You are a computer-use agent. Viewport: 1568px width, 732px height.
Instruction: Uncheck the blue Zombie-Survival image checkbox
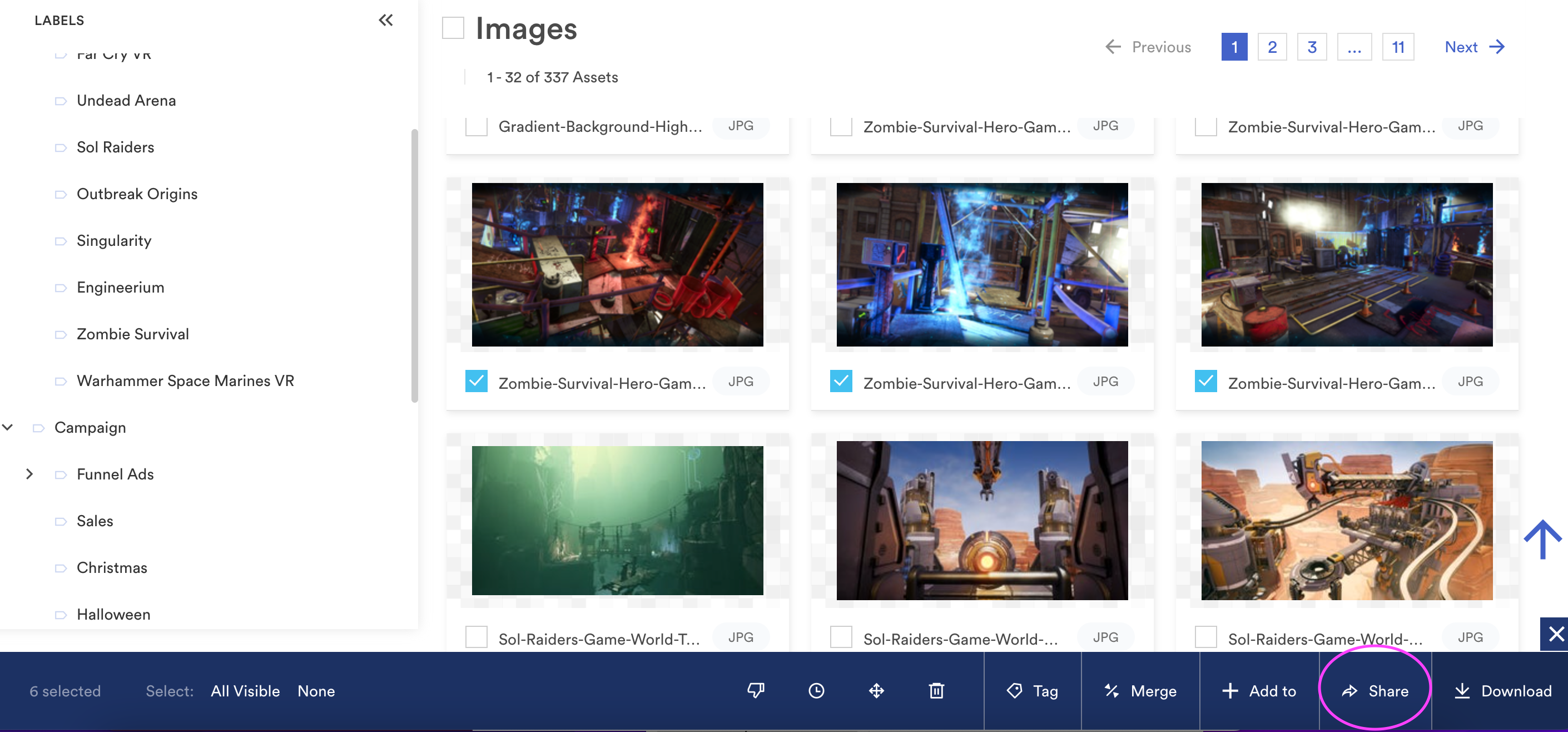841,381
